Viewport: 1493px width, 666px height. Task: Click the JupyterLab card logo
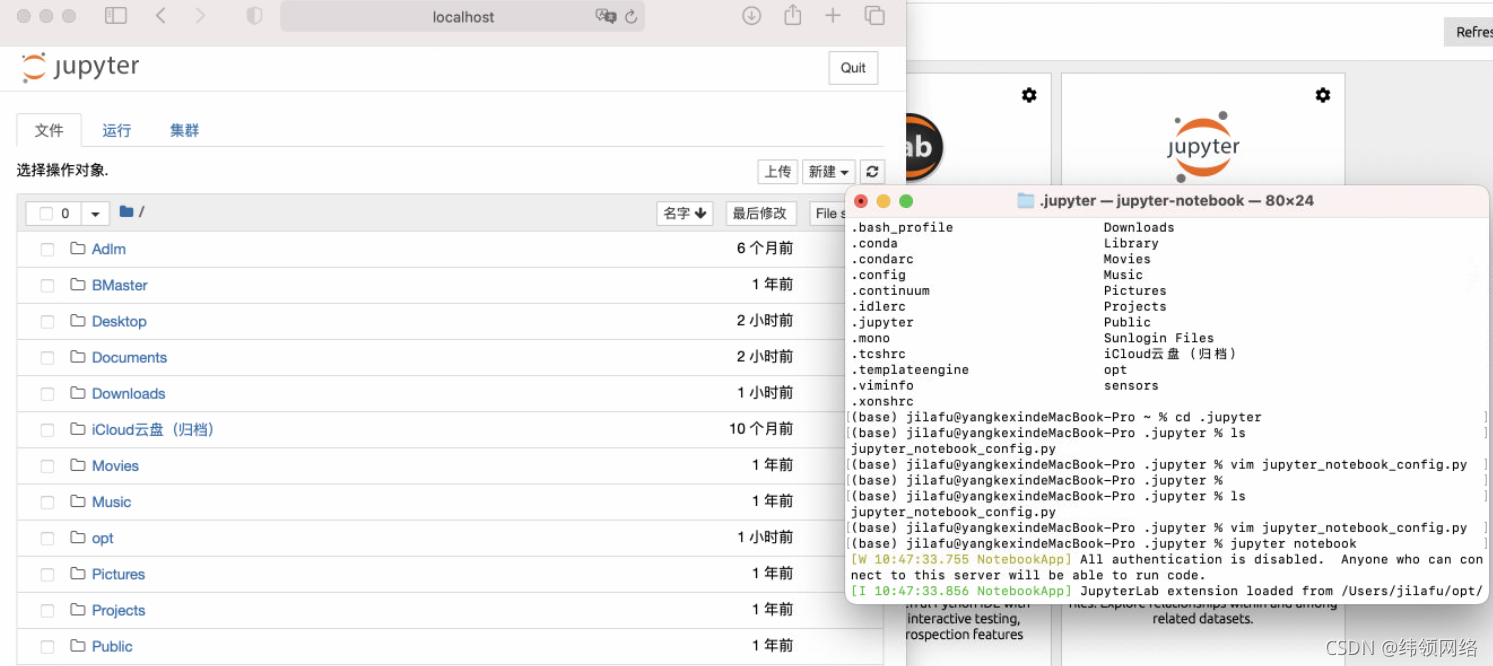pyautogui.click(x=922, y=147)
